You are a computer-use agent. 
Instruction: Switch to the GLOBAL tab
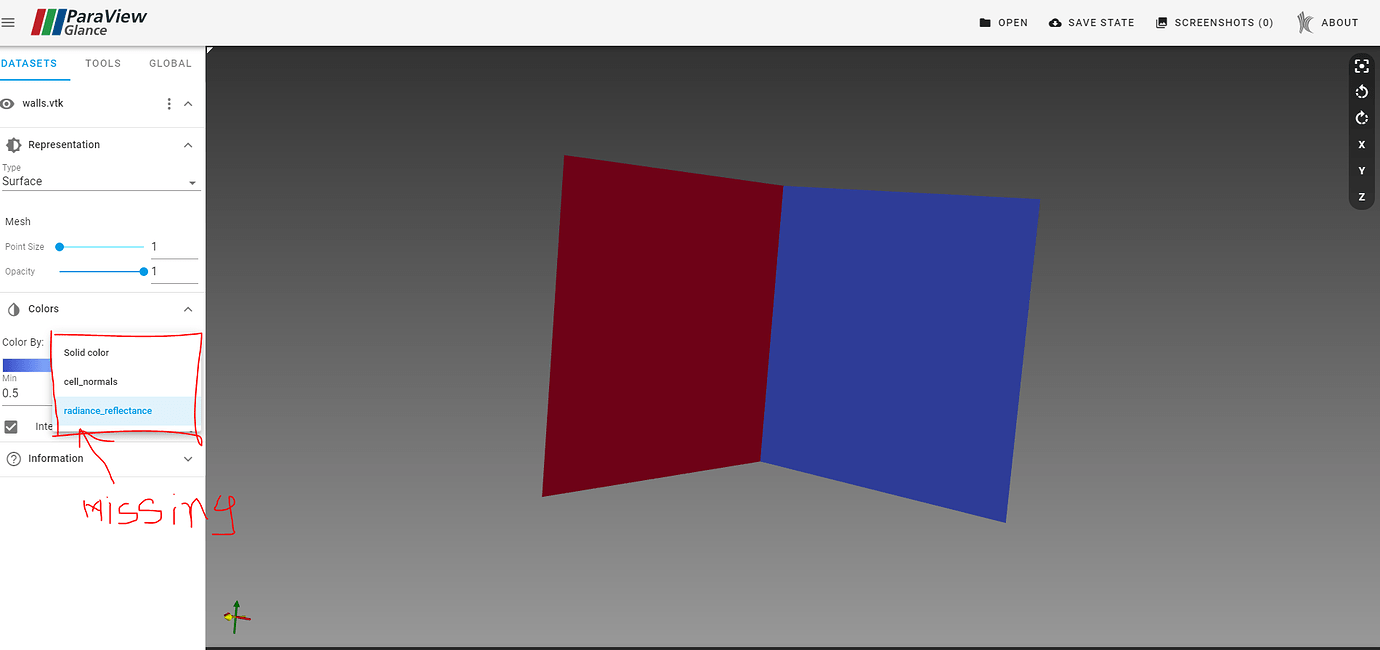point(170,63)
